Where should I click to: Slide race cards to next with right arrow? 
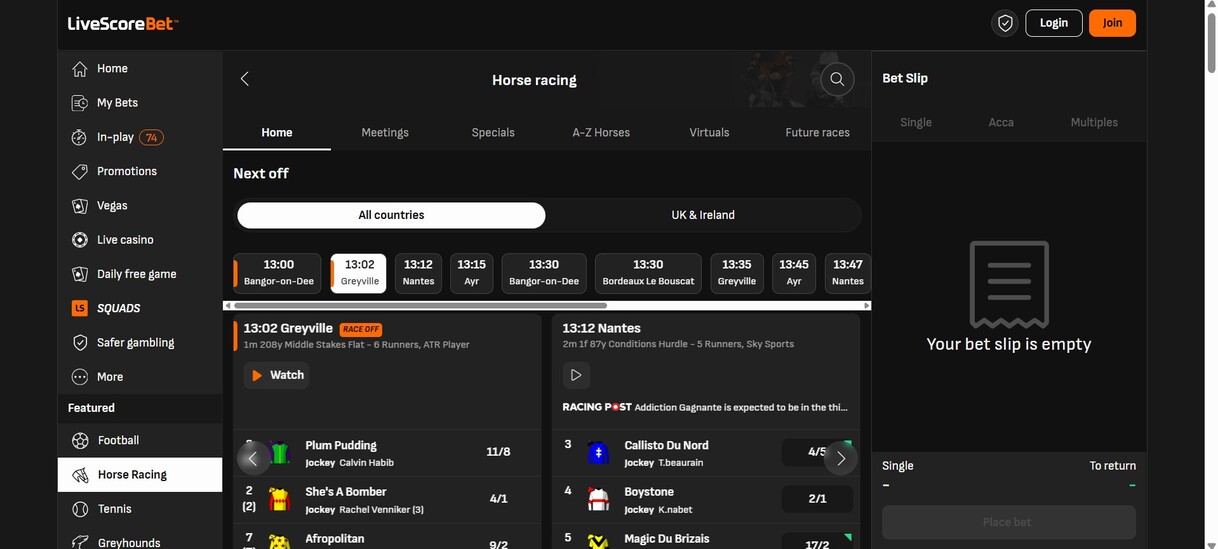tap(841, 458)
